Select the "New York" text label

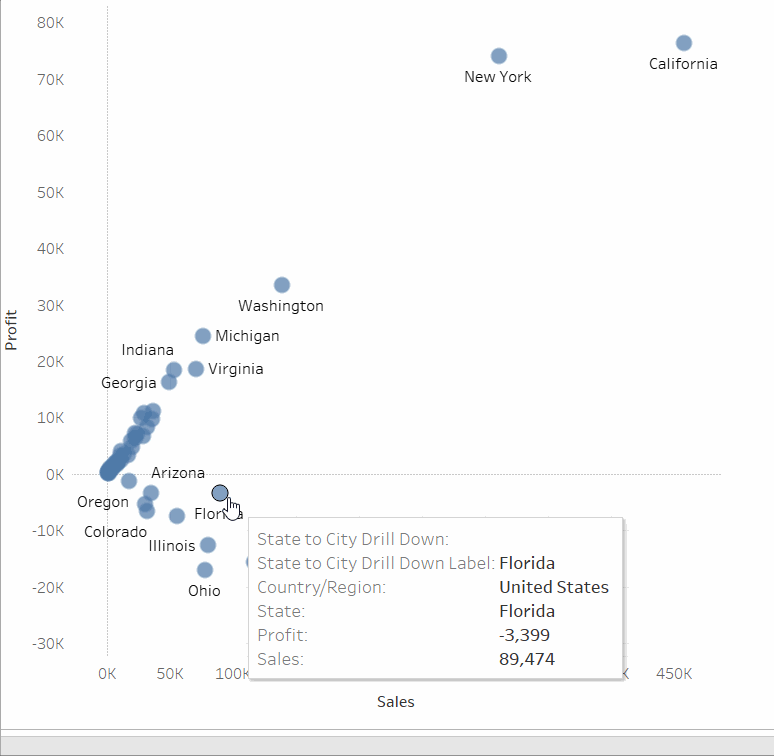498,77
